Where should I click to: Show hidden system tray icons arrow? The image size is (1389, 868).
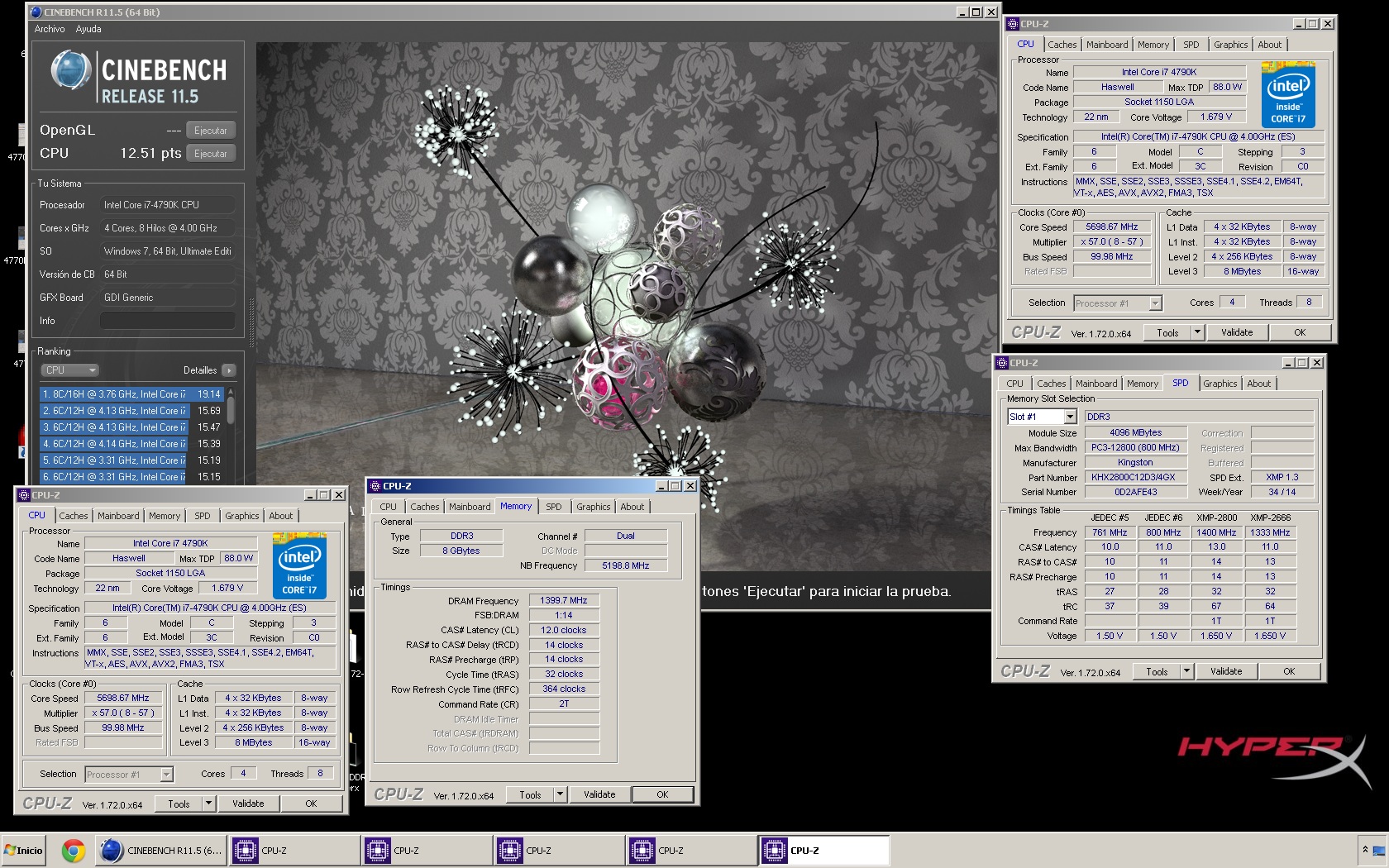pos(1365,850)
